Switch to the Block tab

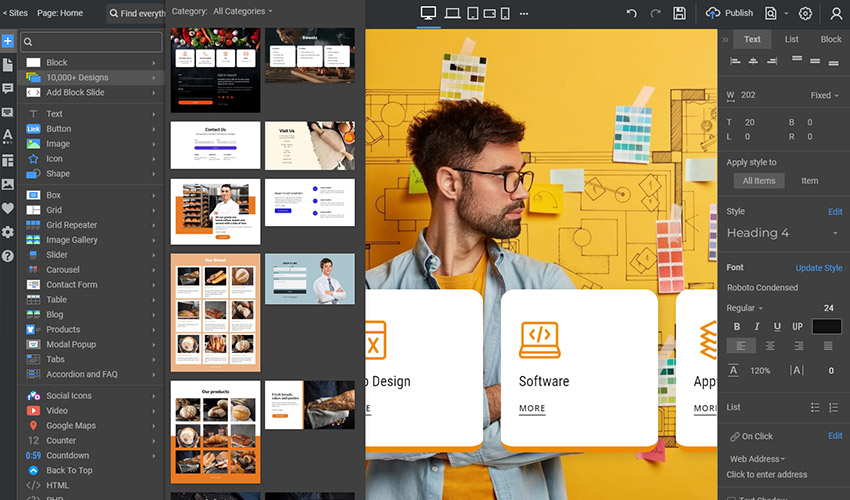point(830,40)
